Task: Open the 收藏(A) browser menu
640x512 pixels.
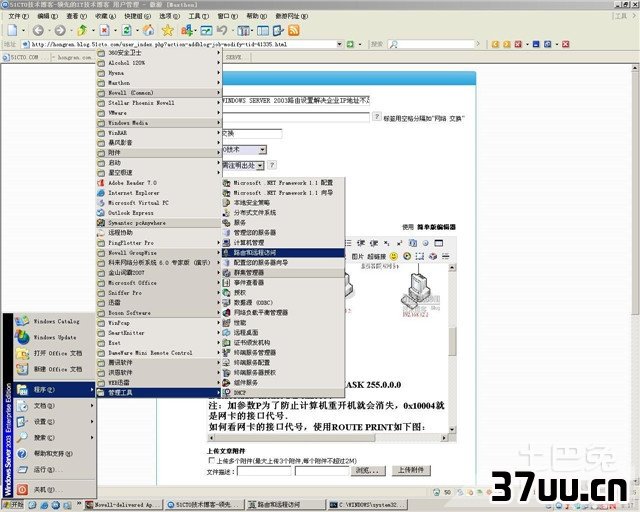Action: [x=105, y=16]
